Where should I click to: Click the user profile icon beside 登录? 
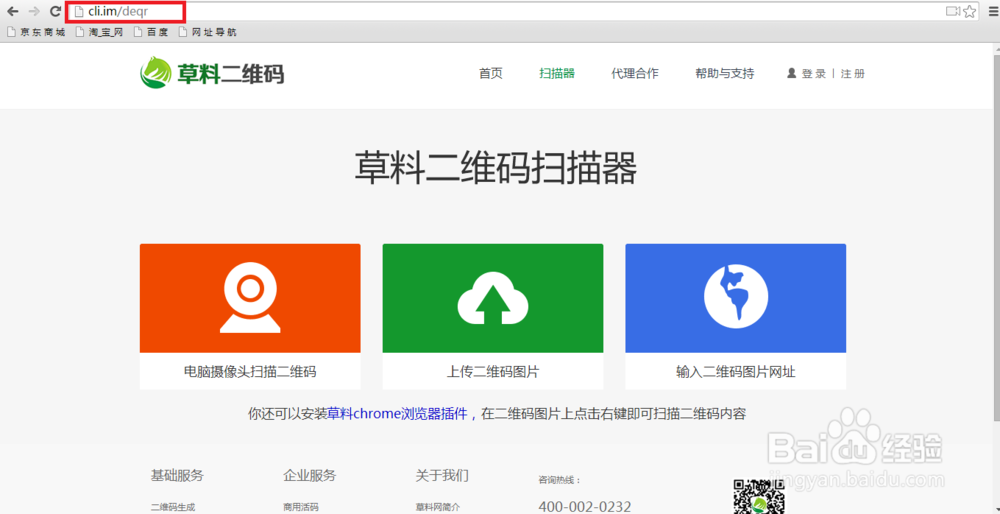click(x=791, y=73)
